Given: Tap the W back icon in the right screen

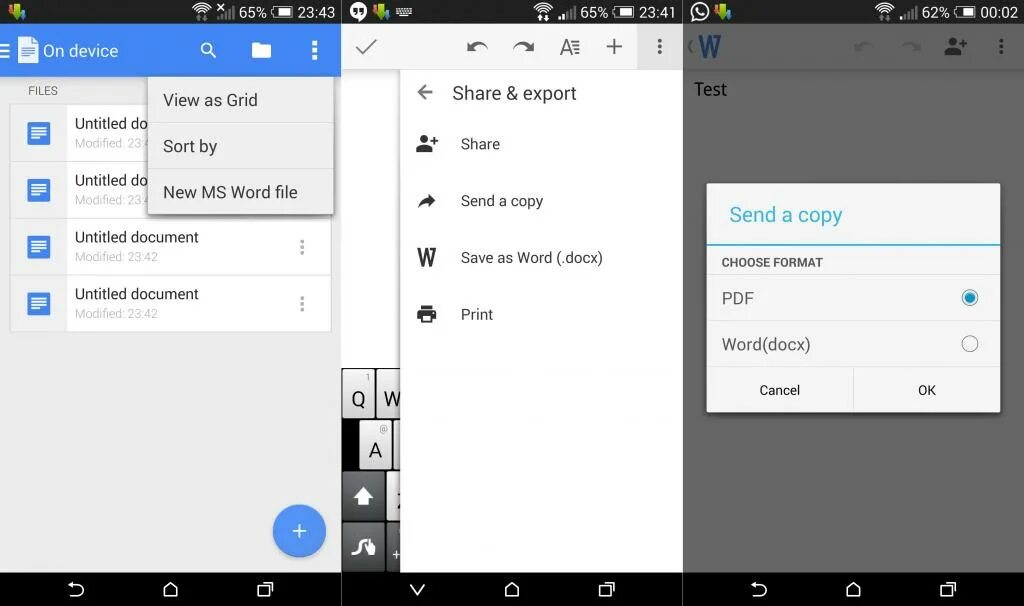Looking at the screenshot, I should [x=705, y=46].
